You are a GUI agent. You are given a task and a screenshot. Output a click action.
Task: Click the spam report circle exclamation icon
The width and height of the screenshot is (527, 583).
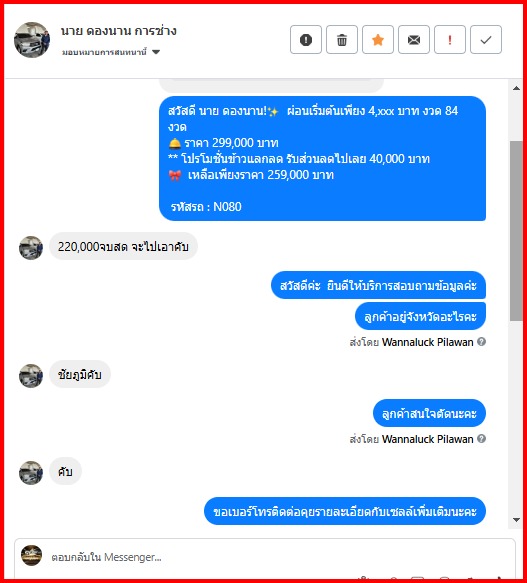(x=306, y=40)
